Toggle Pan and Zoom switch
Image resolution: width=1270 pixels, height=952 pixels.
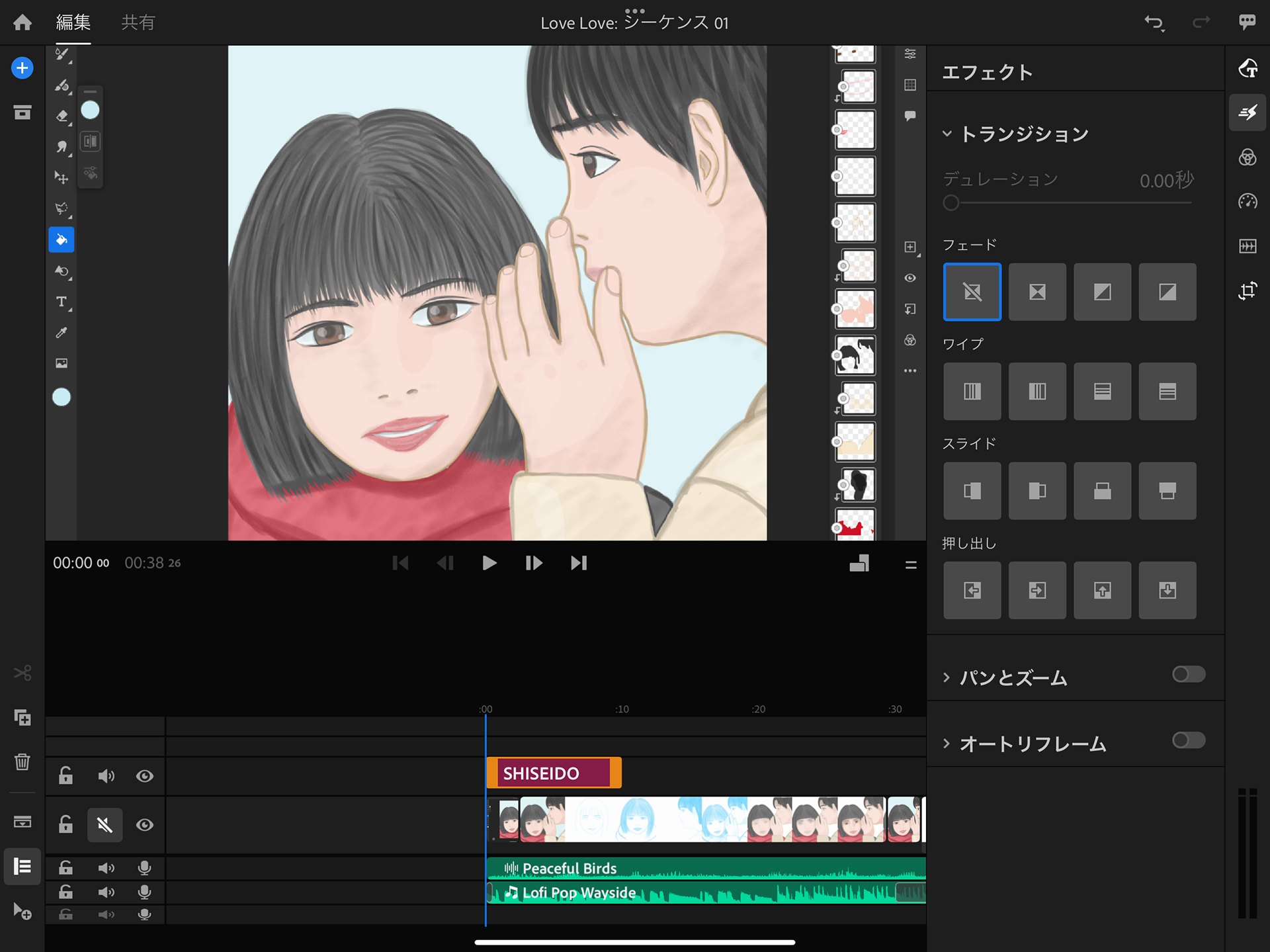coord(1189,674)
